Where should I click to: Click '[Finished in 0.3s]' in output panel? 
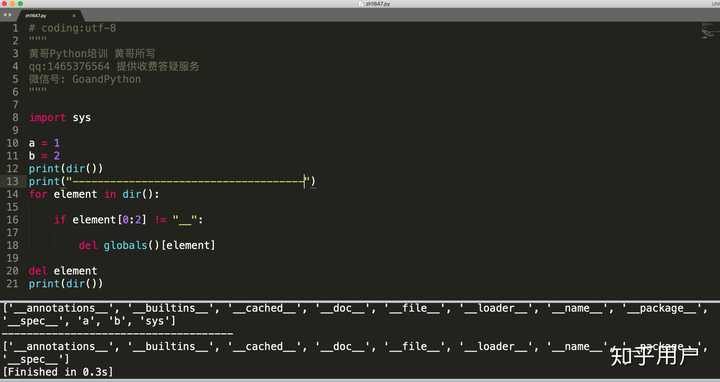pyautogui.click(x=58, y=372)
